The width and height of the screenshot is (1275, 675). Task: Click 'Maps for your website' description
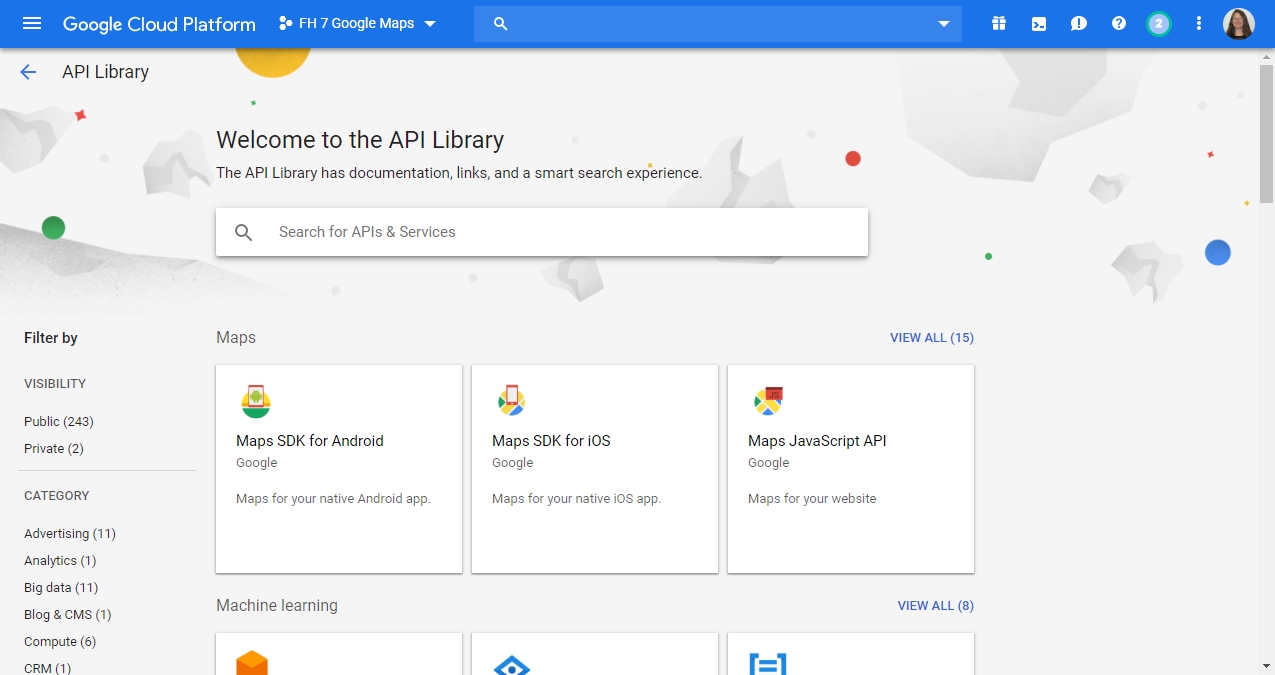pyautogui.click(x=812, y=499)
